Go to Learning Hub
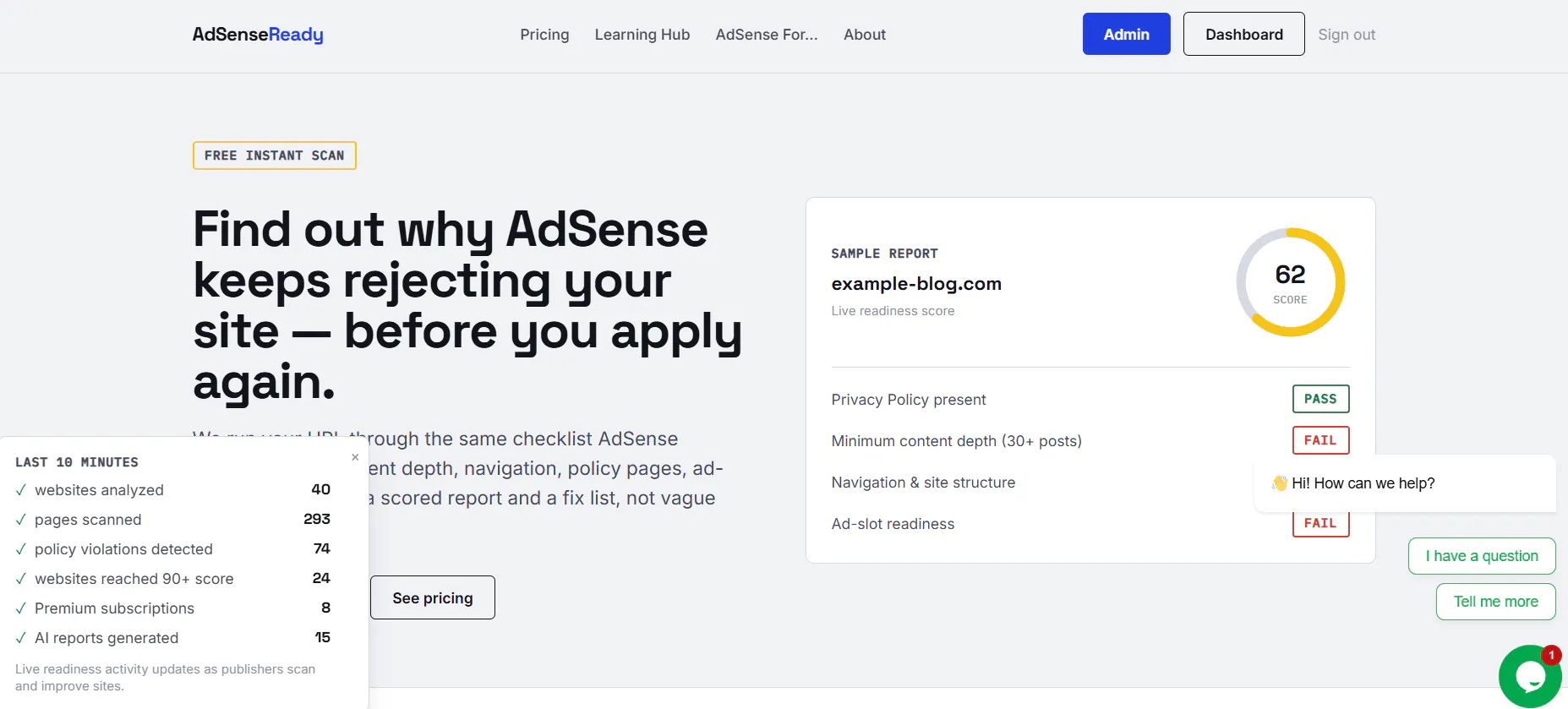Screen dimensions: 1568x709 [642, 35]
